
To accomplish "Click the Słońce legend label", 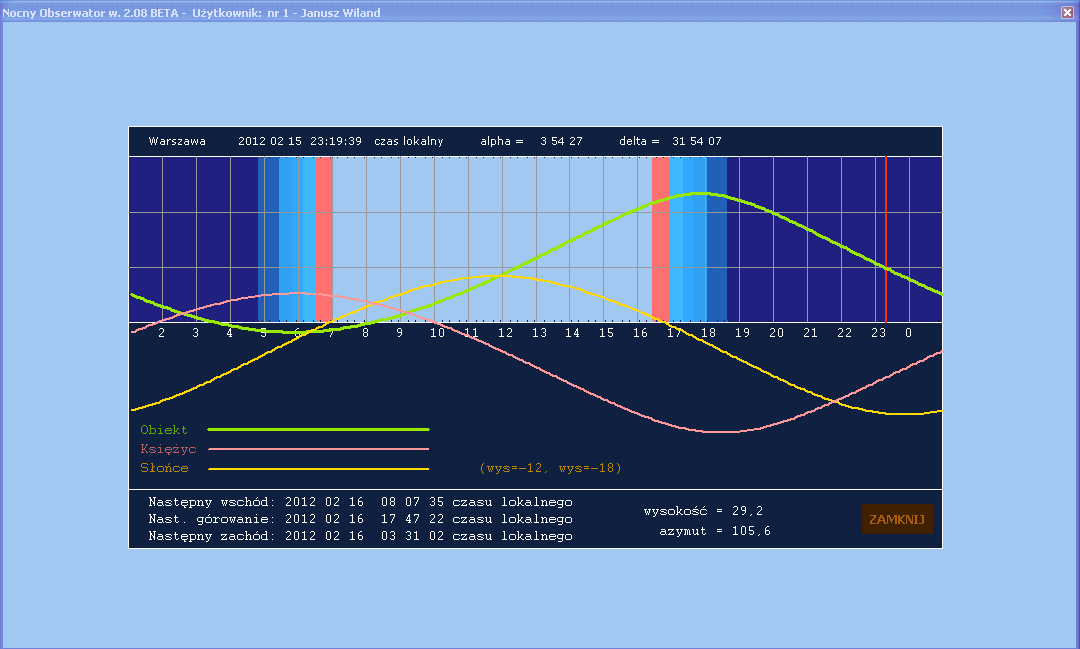I will 165,468.
